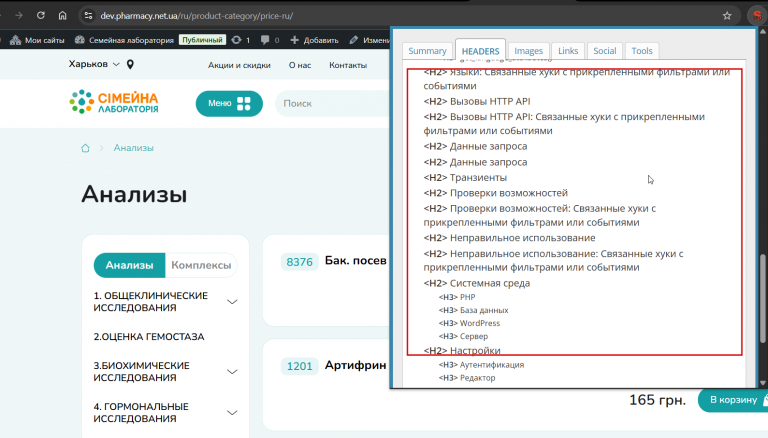Open the Акции и скидки link
The width and height of the screenshot is (768, 438).
239,65
